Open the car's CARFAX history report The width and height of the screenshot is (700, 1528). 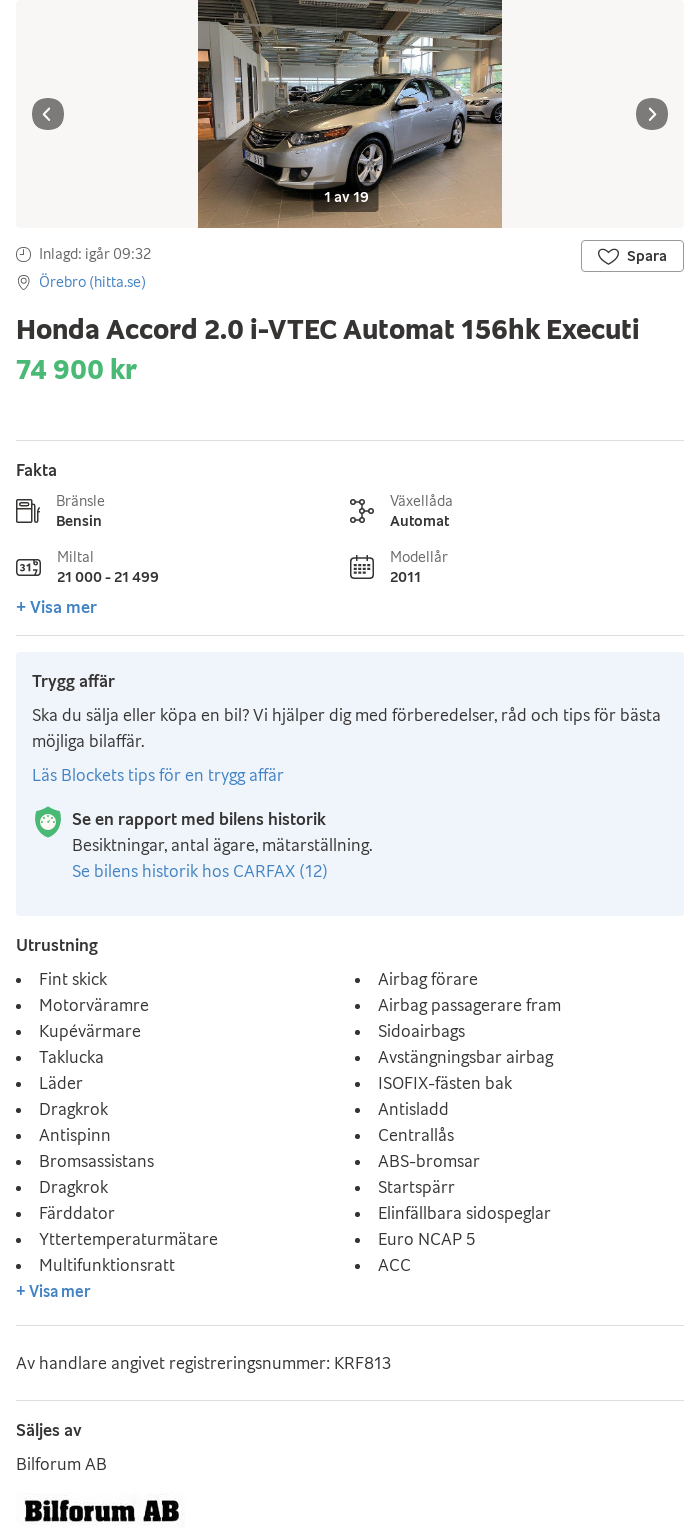[x=200, y=871]
